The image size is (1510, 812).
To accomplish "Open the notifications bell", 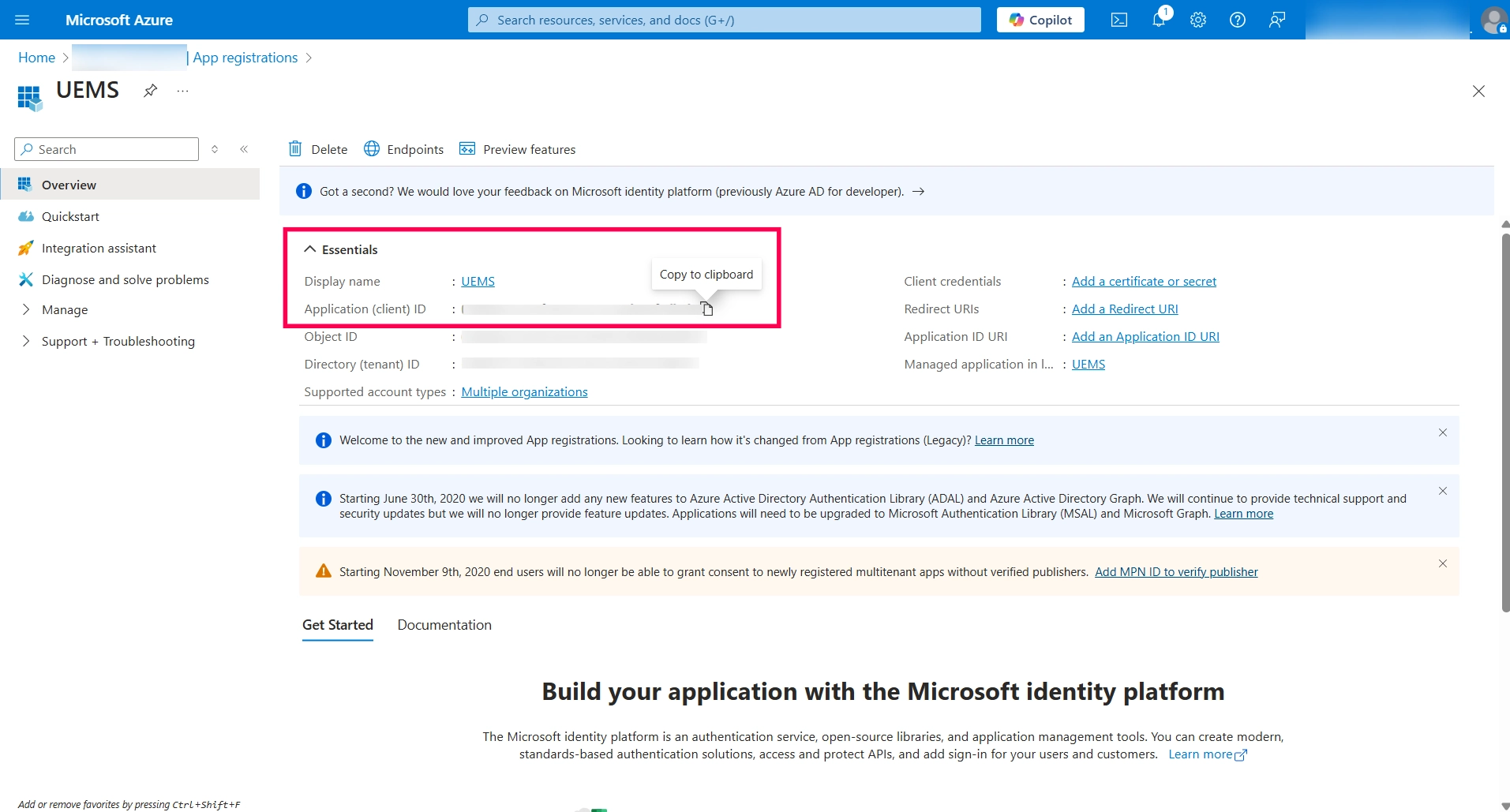I will pyautogui.click(x=1159, y=20).
